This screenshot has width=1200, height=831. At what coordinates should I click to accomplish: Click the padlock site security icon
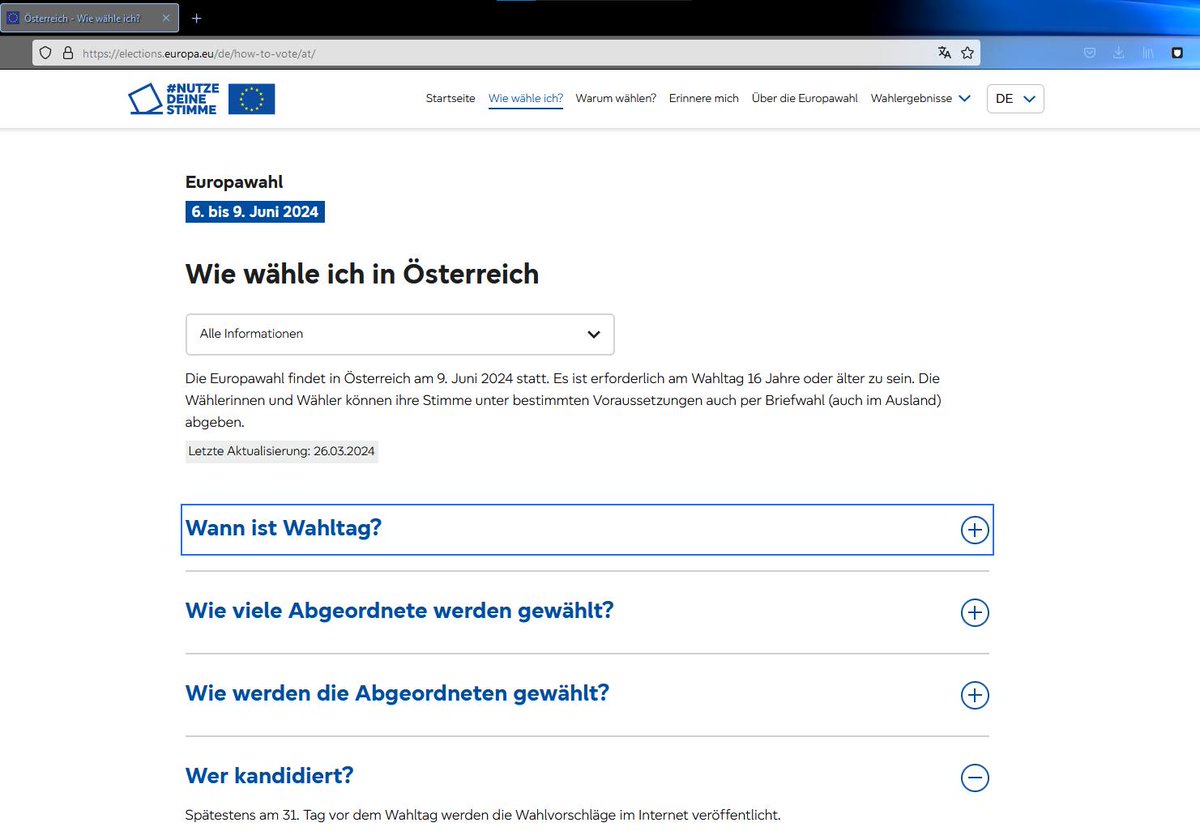68,53
